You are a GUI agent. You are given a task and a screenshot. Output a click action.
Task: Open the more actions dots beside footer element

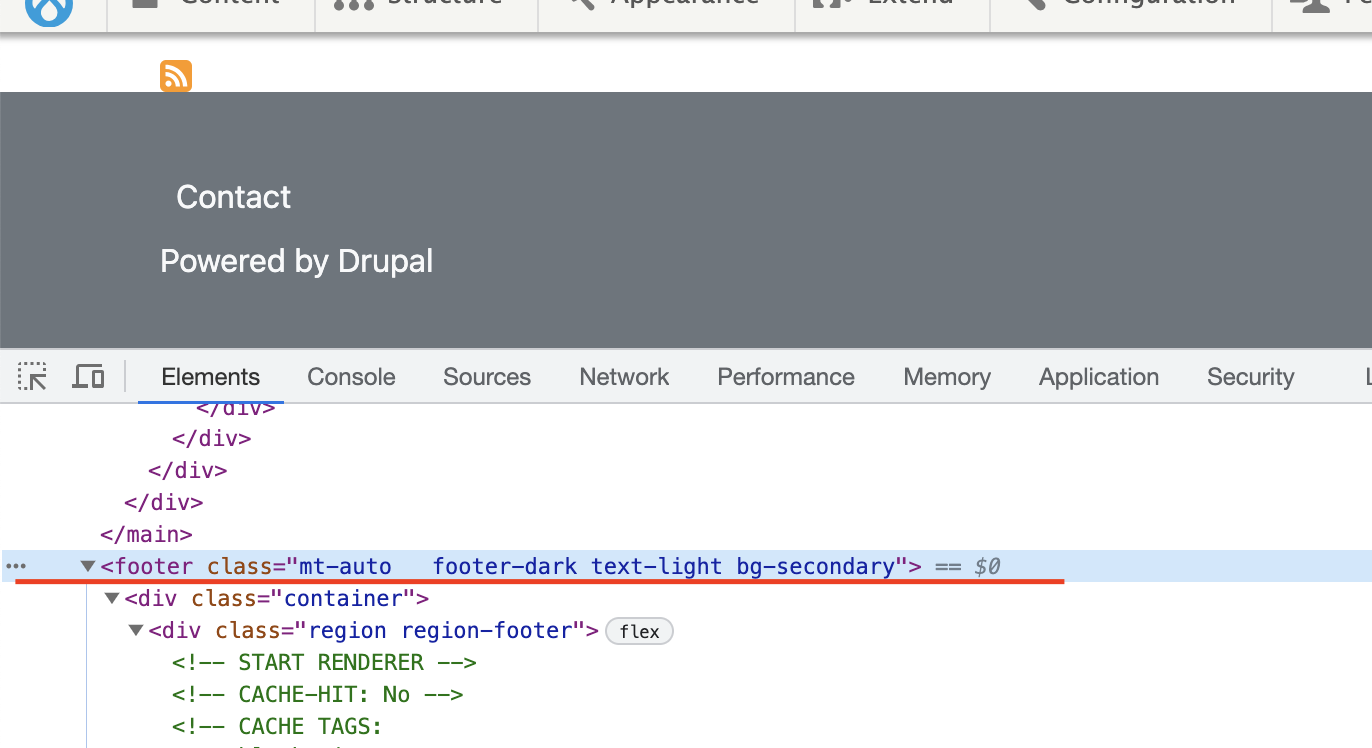(x=15, y=566)
